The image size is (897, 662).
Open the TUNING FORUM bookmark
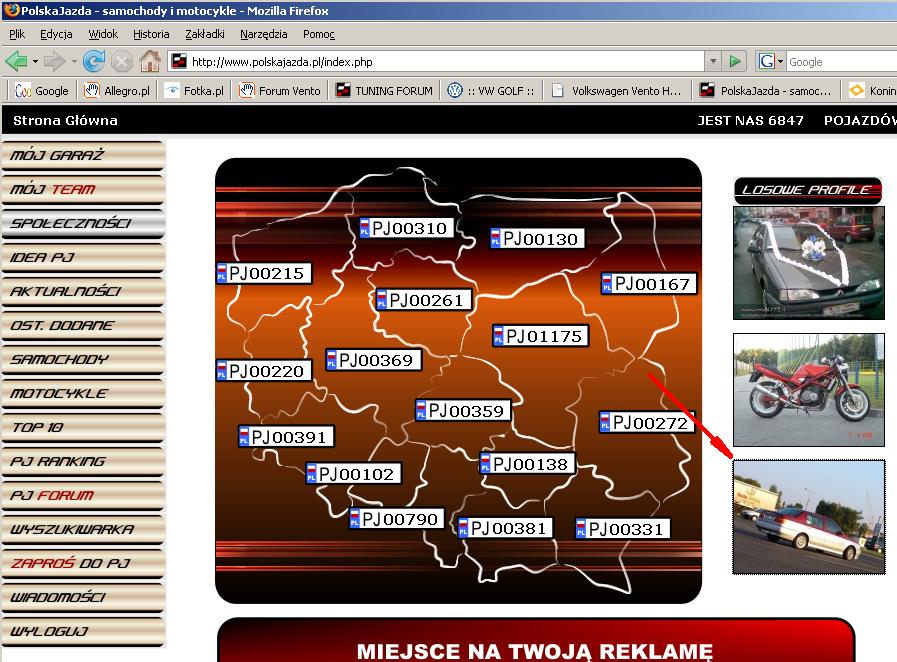pyautogui.click(x=384, y=90)
